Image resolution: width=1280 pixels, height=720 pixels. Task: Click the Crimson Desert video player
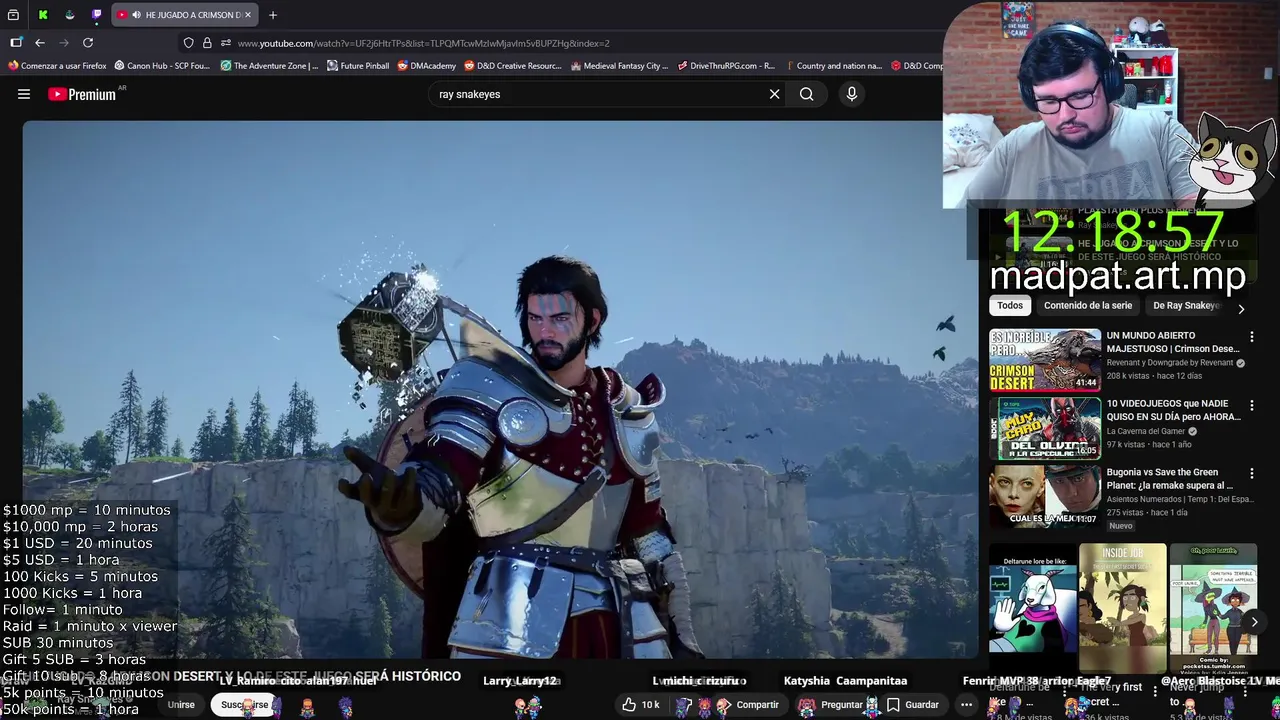500,390
